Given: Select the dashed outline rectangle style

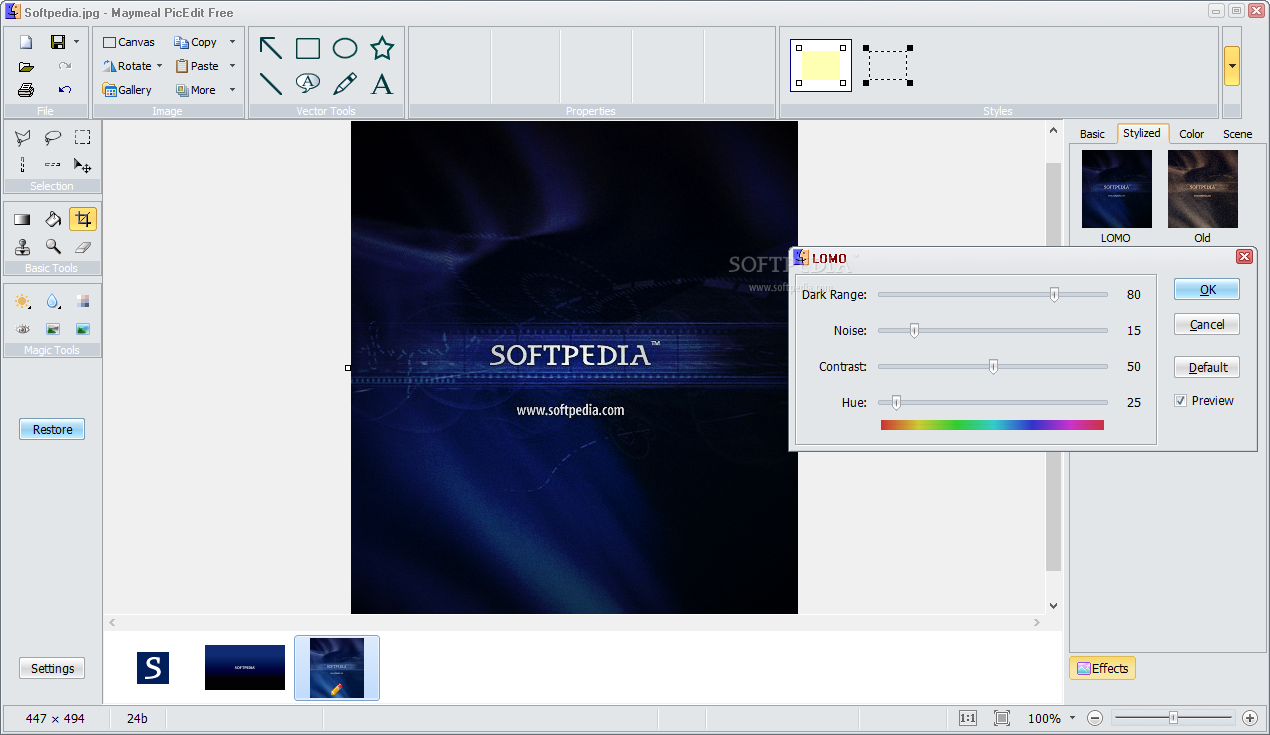Looking at the screenshot, I should [888, 66].
